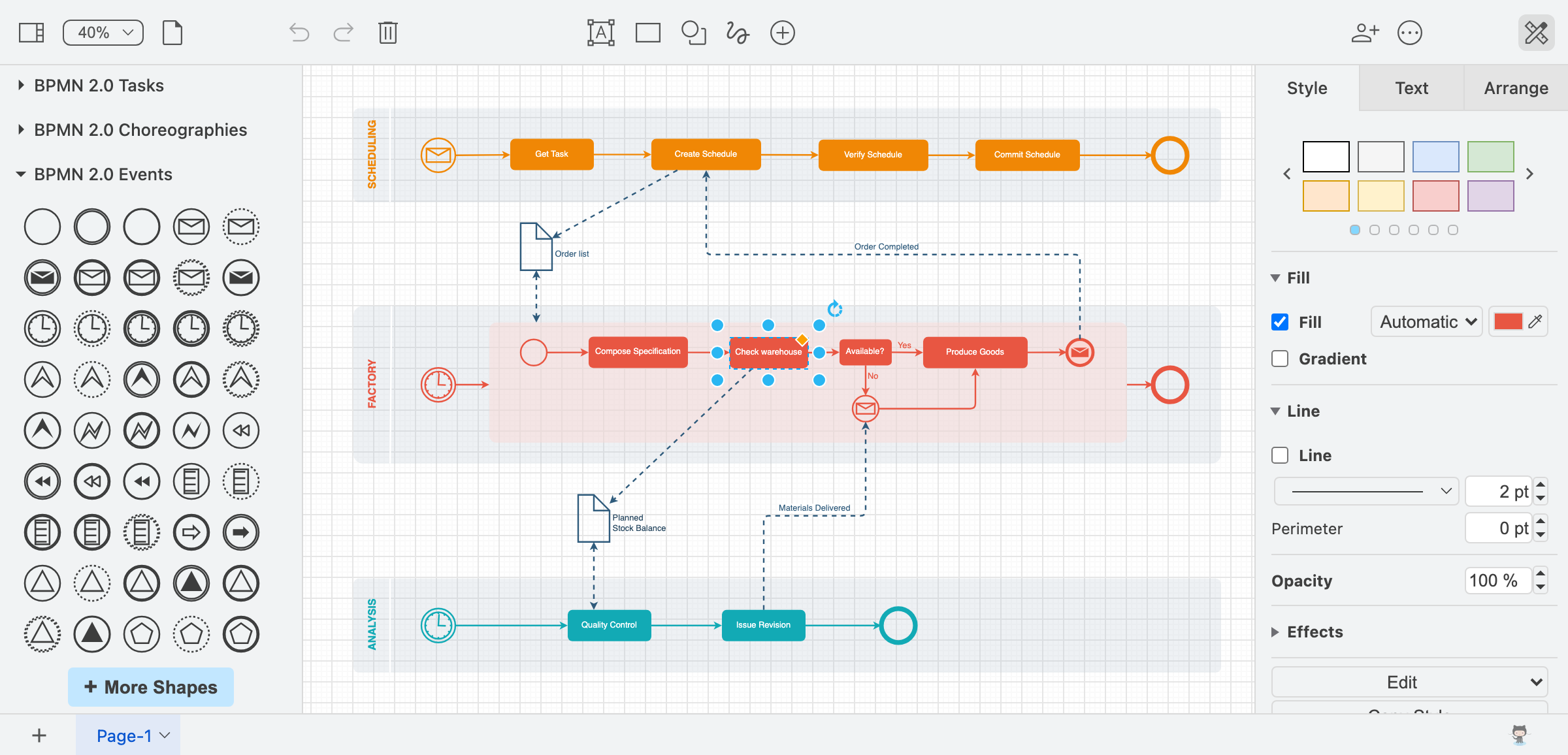Open the Edit dropdown button
The height and width of the screenshot is (755, 1568).
tap(1409, 683)
